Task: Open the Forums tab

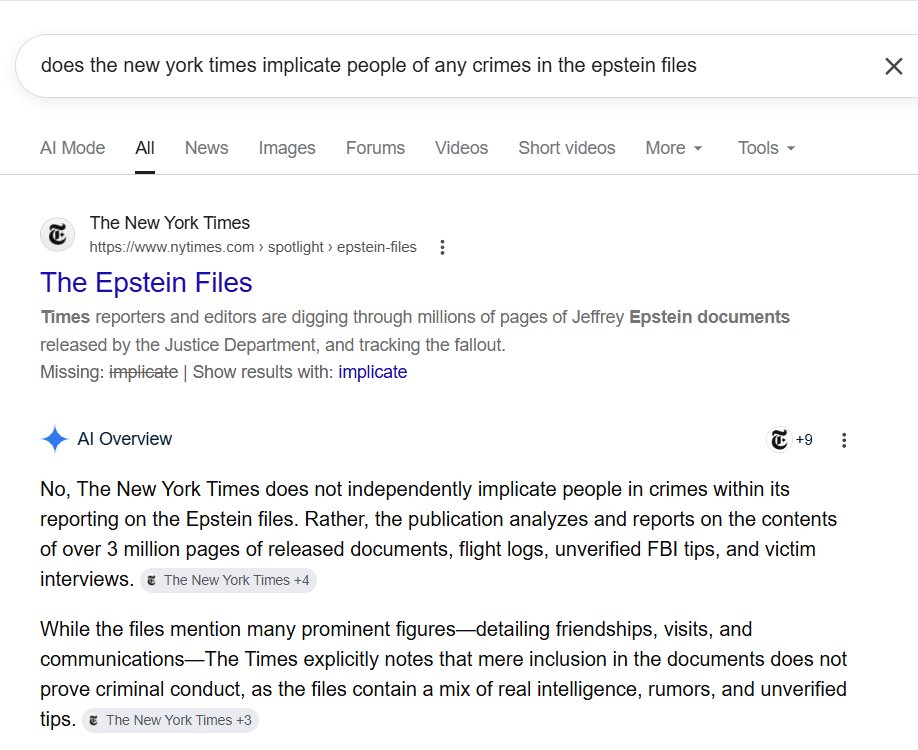Action: (x=375, y=148)
